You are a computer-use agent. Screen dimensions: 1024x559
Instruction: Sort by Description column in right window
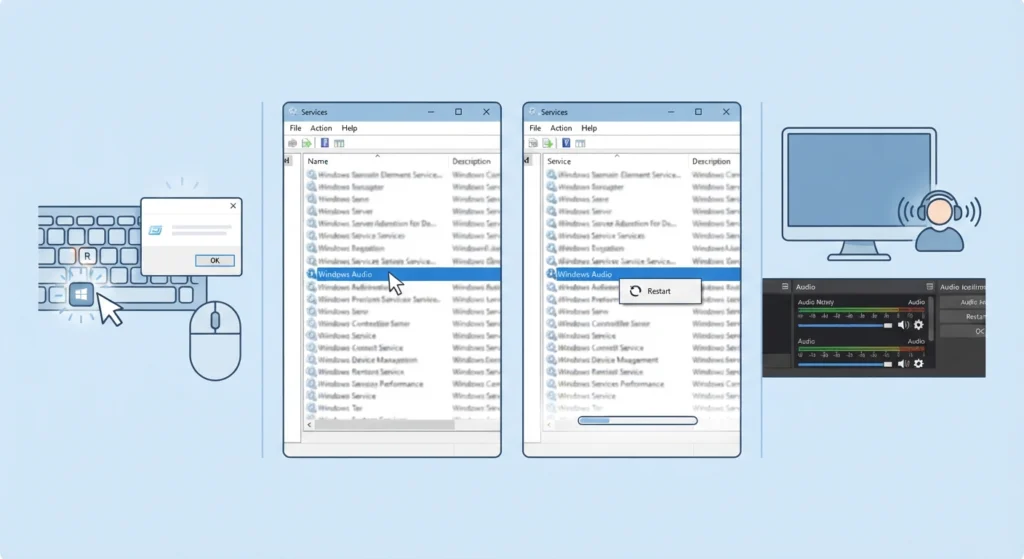click(711, 161)
